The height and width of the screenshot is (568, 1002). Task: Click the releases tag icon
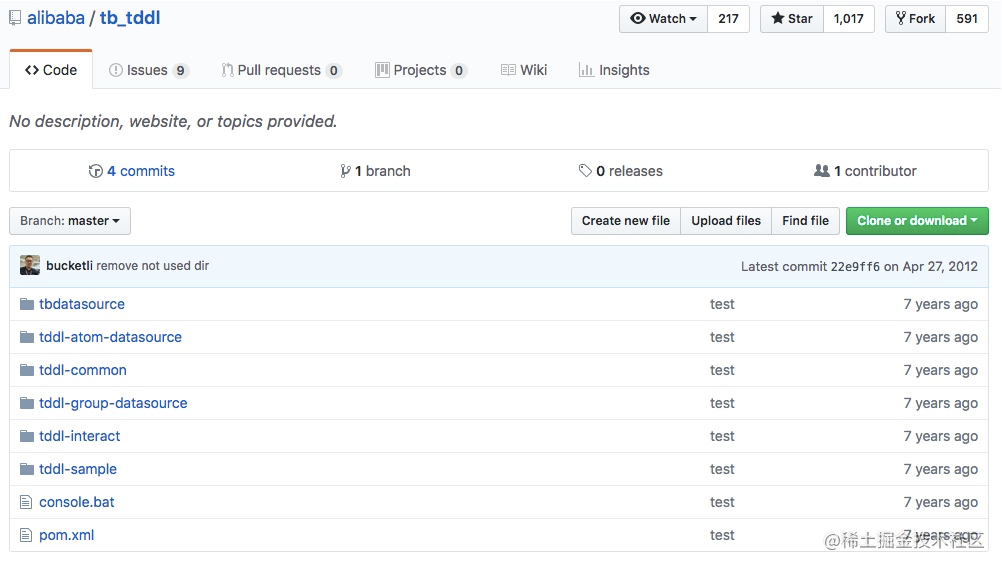point(585,171)
